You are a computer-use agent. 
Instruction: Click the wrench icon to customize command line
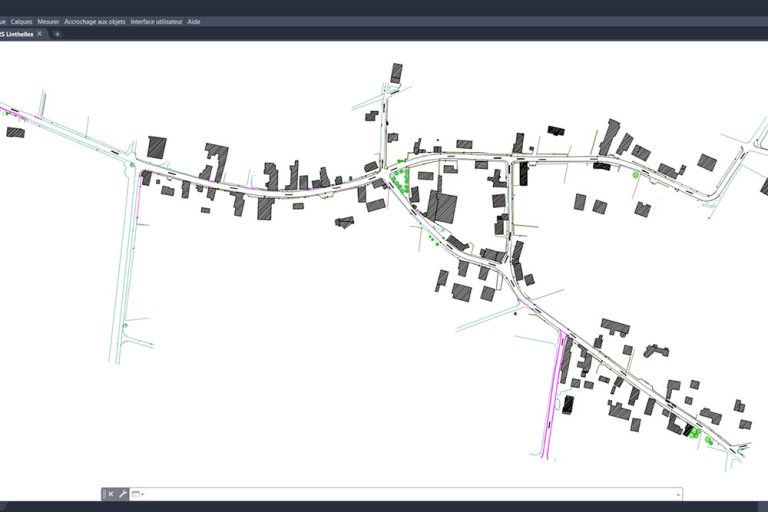tap(122, 494)
